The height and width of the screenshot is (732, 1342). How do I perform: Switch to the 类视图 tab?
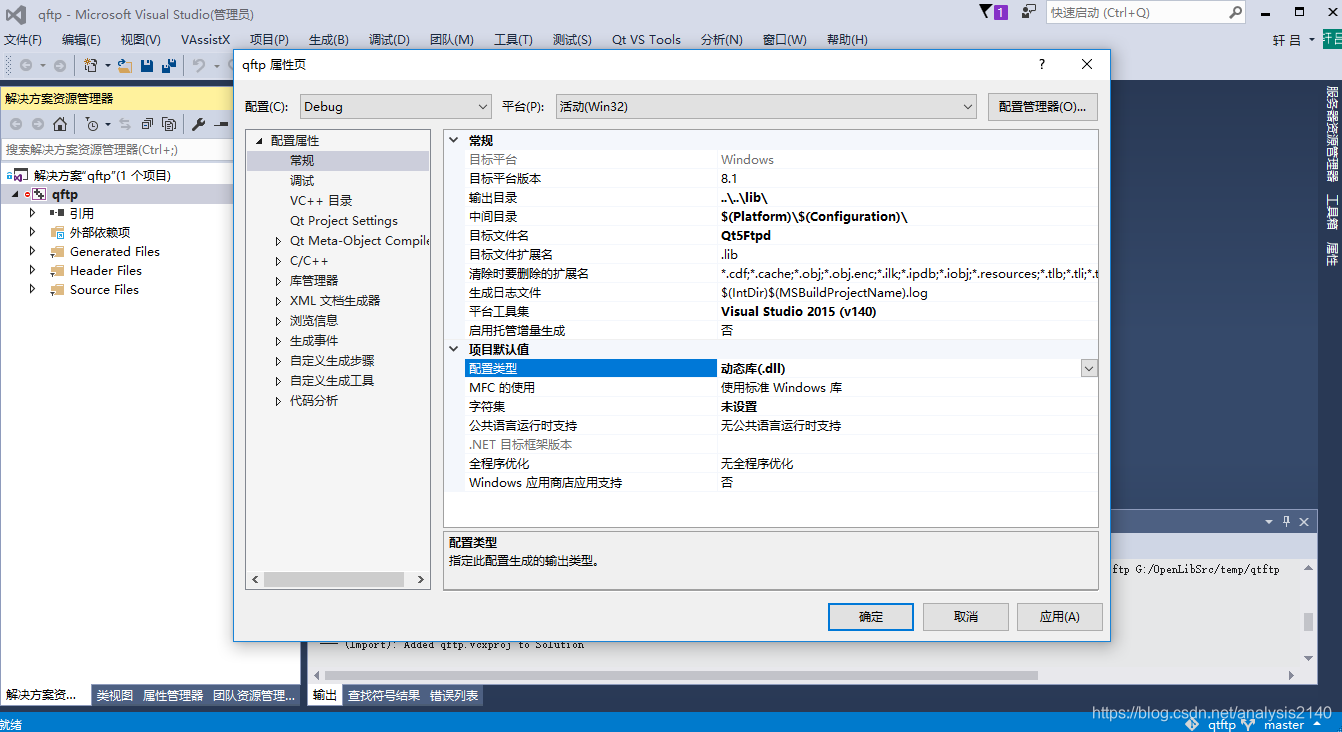[x=114, y=695]
